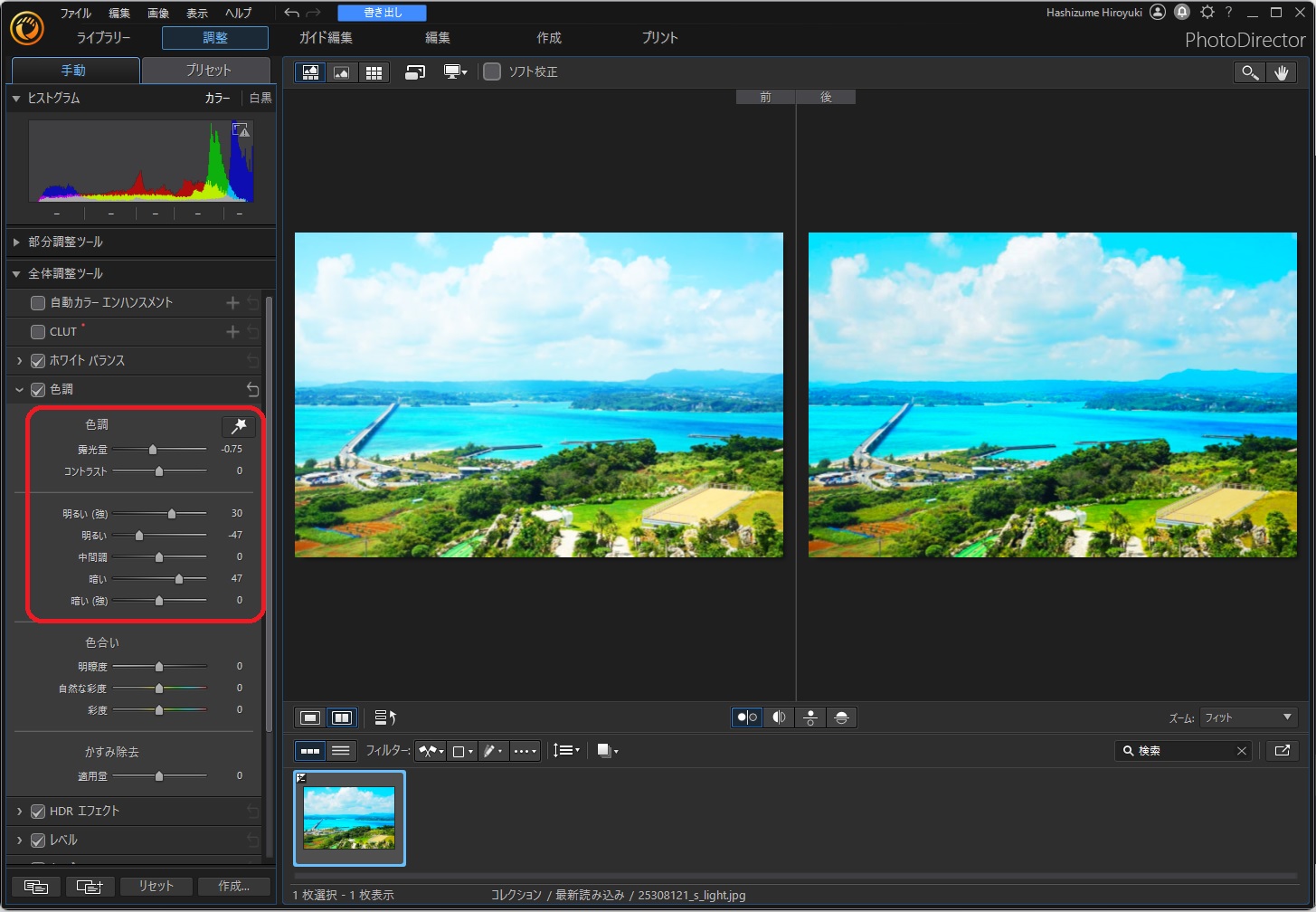Click the redo arrow icon
Viewport: 1316px width, 912px height.
pos(314,13)
